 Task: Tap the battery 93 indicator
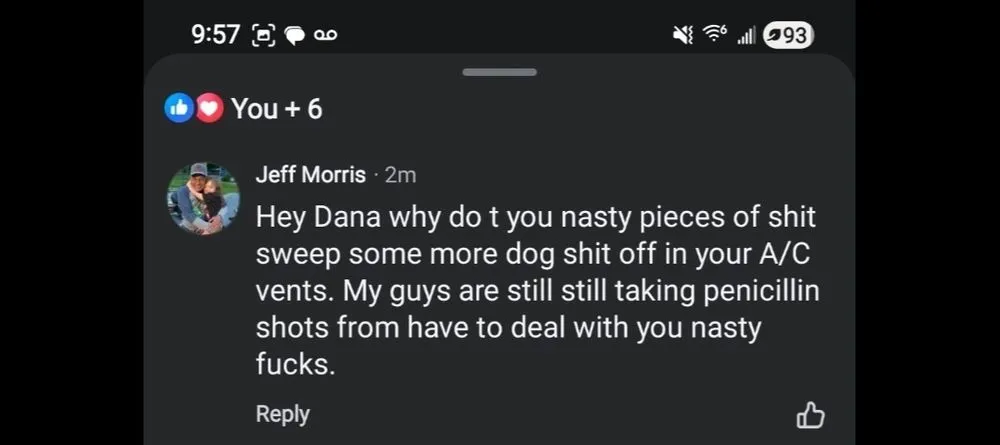point(788,35)
